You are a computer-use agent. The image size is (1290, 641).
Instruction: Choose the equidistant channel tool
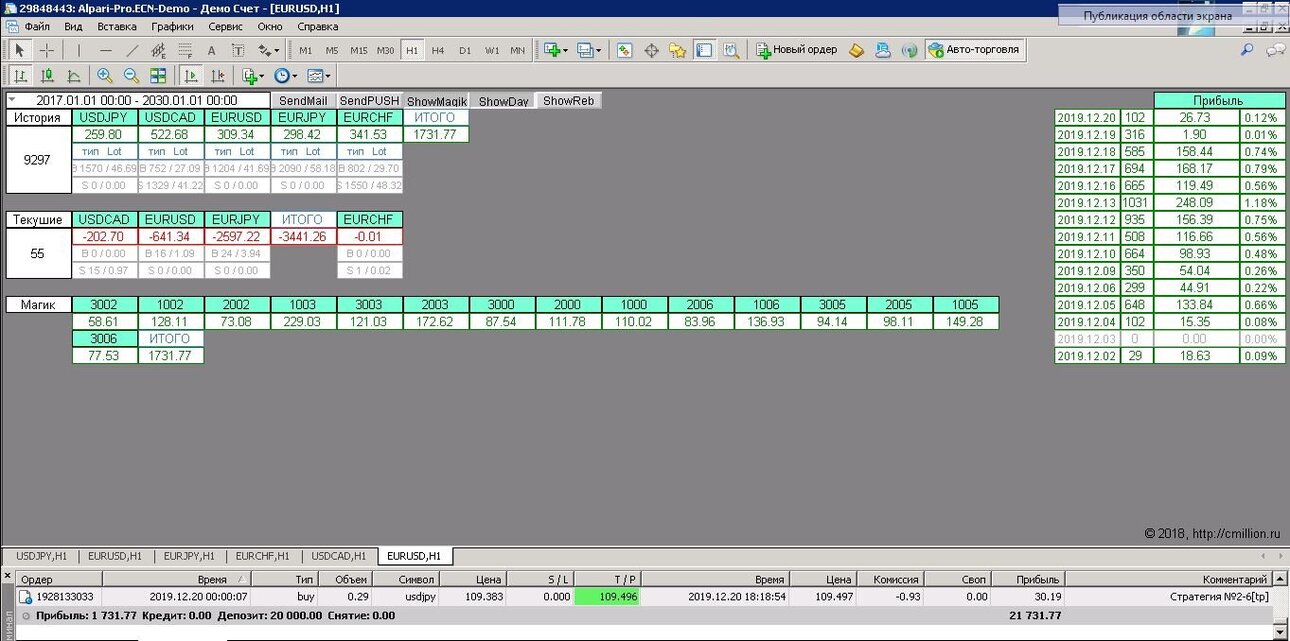tap(158, 50)
